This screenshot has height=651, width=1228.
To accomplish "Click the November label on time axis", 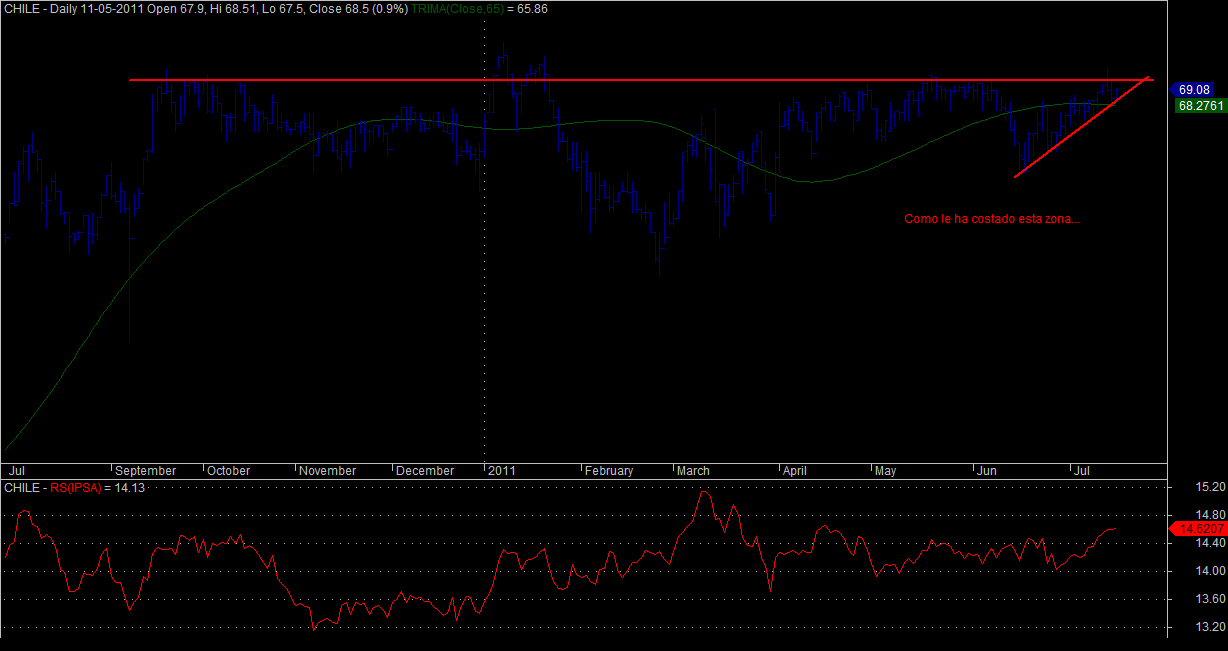I will [x=328, y=470].
